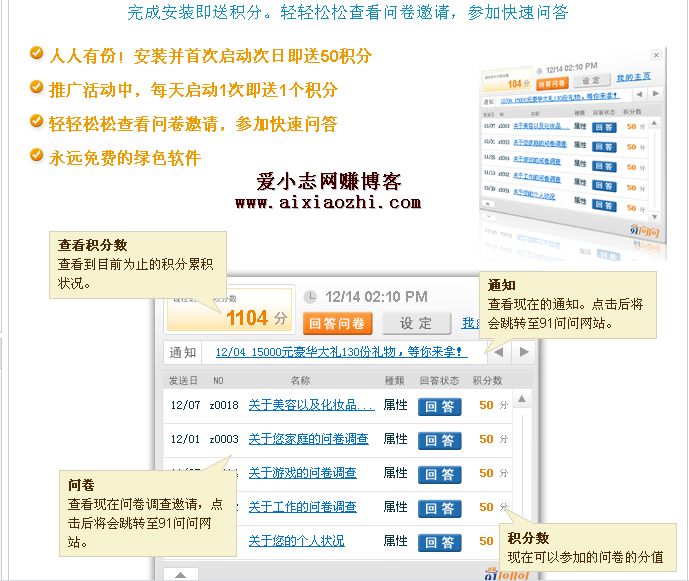Go to the next notice arrow

coord(524,352)
